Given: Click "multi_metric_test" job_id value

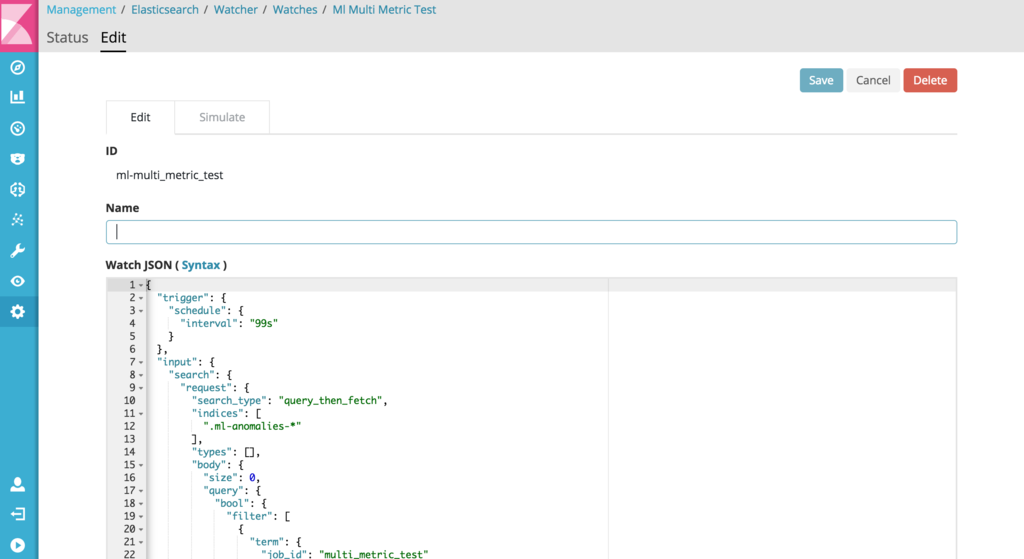Looking at the screenshot, I should pyautogui.click(x=374, y=554).
